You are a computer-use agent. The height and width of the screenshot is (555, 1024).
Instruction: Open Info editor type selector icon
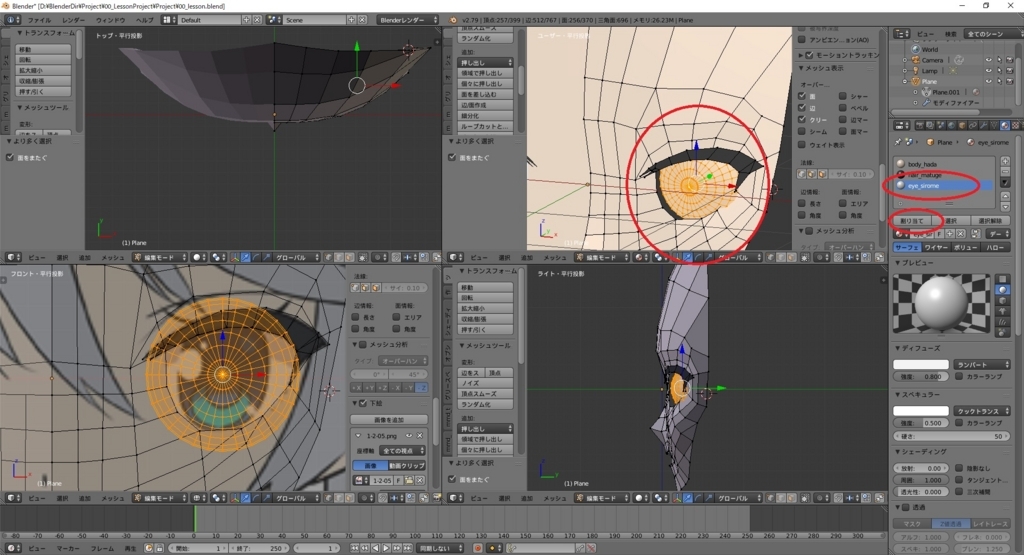pyautogui.click(x=12, y=20)
